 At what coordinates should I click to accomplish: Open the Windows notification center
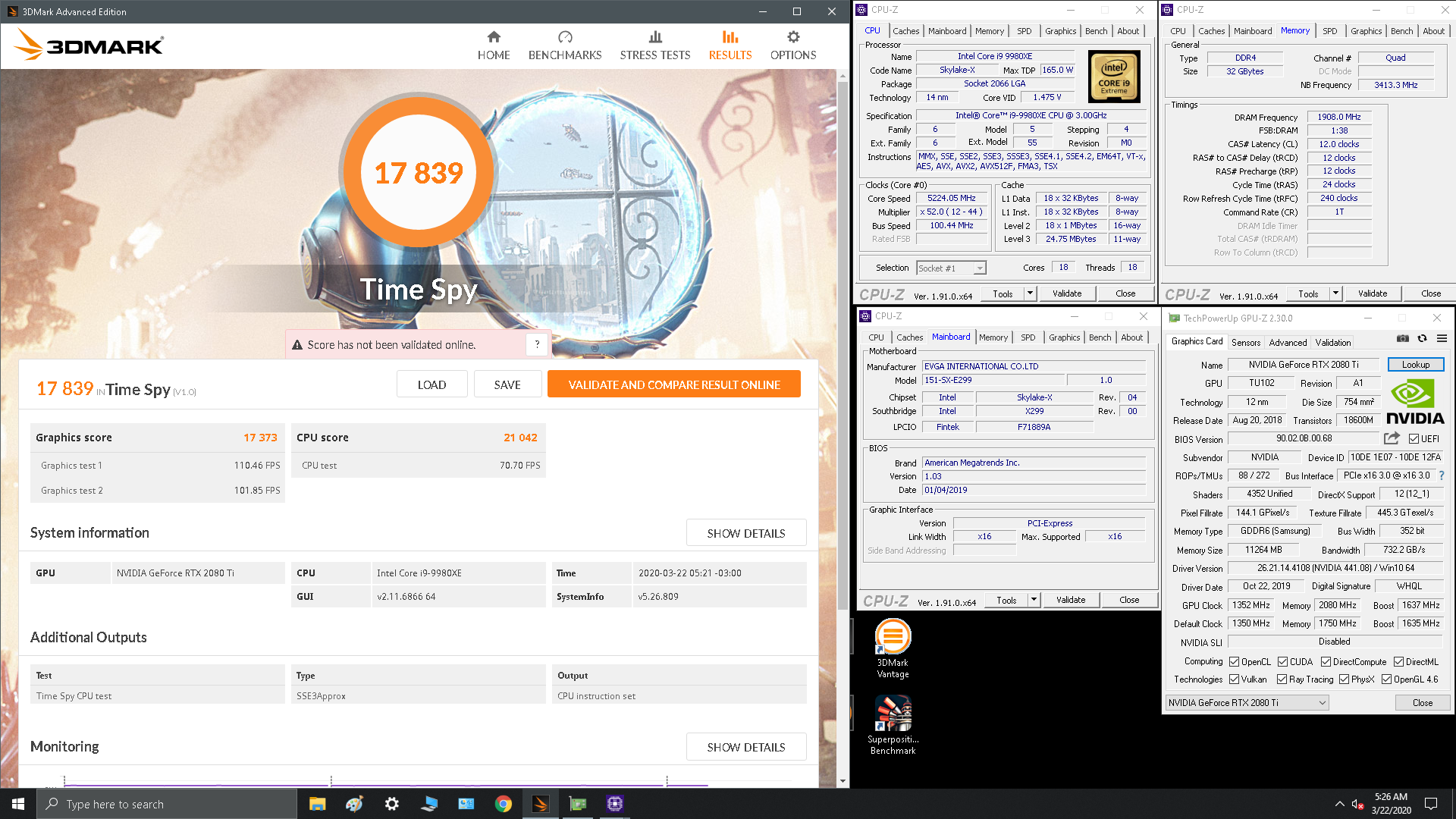click(x=1431, y=804)
